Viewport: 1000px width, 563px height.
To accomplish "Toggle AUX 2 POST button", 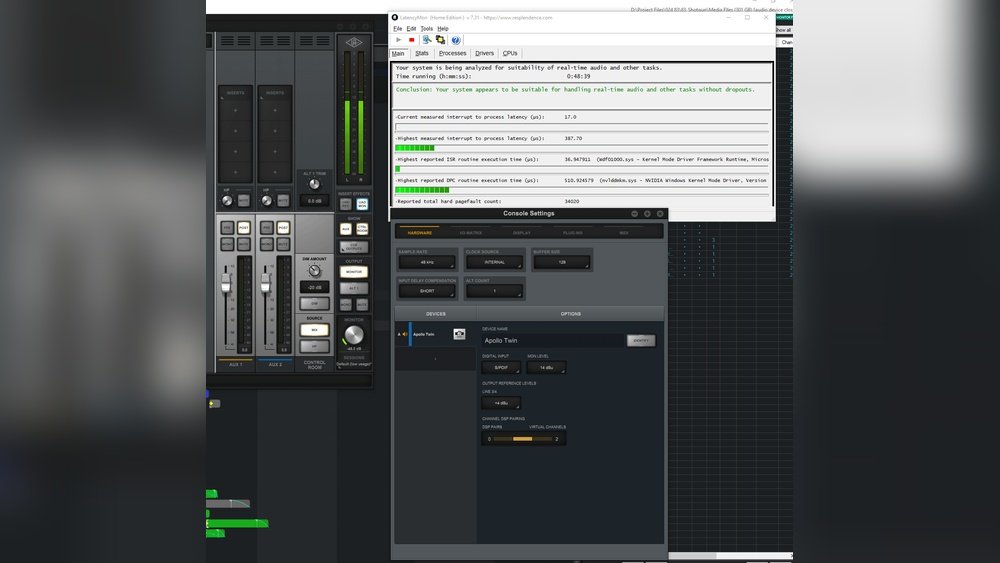I will (x=283, y=228).
